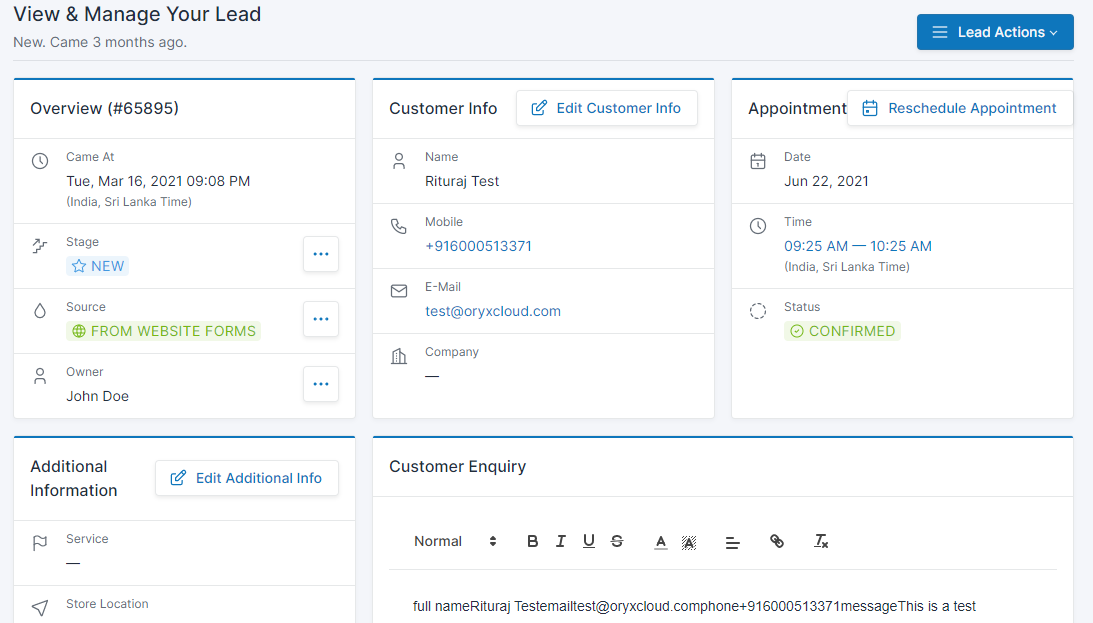Click the dashed circle icon beside Status
Image resolution: width=1093 pixels, height=623 pixels.
(x=758, y=311)
